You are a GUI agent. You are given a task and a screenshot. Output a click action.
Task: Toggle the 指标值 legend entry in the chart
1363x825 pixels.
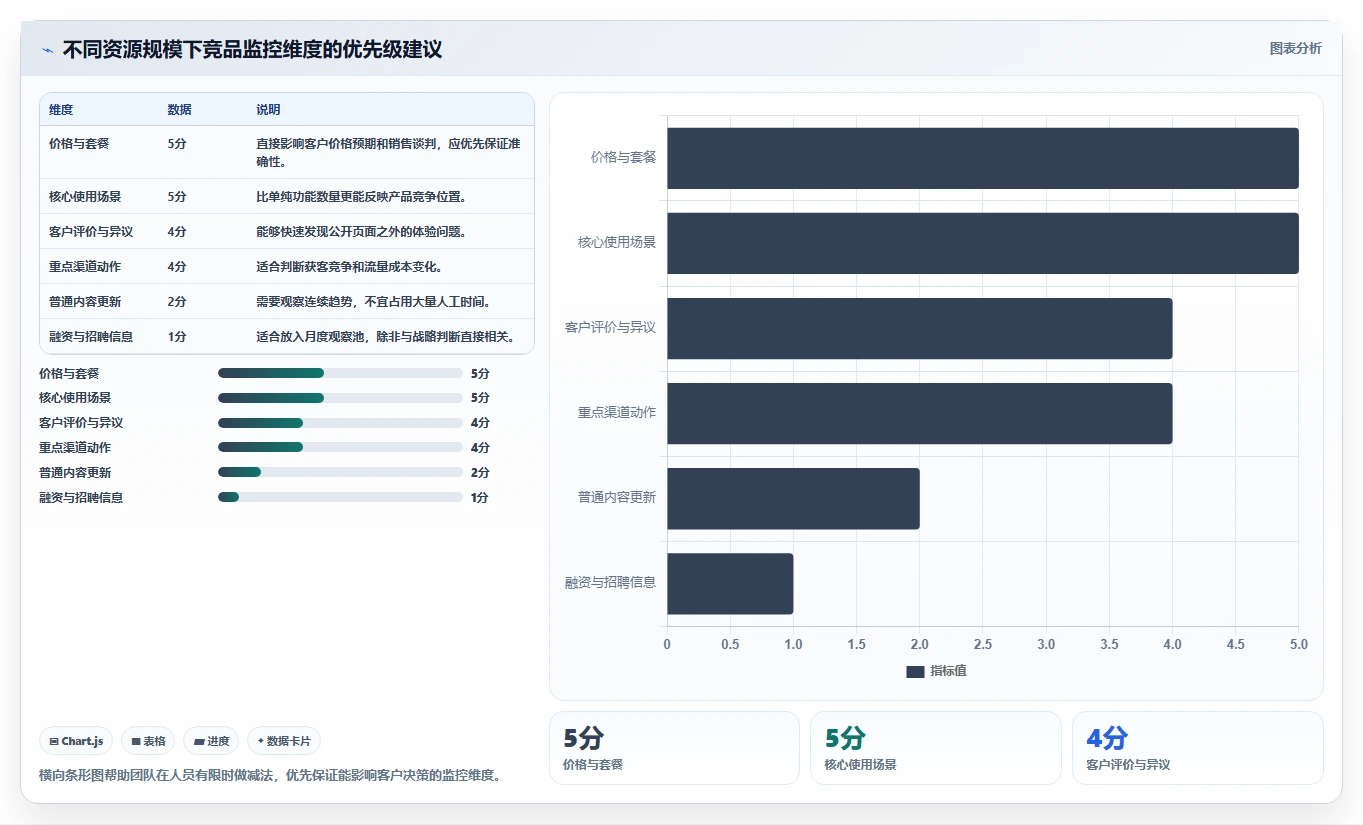[x=936, y=671]
